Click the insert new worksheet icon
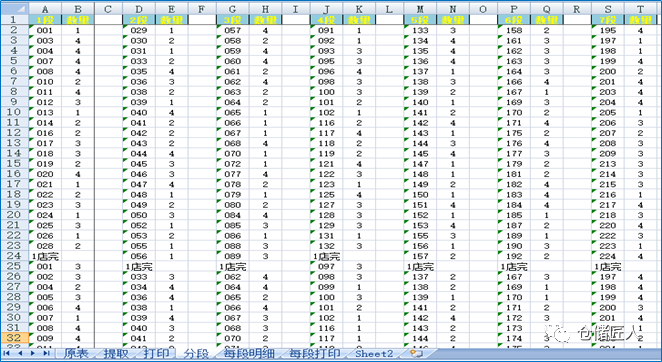662x362 pixels. coord(417,353)
